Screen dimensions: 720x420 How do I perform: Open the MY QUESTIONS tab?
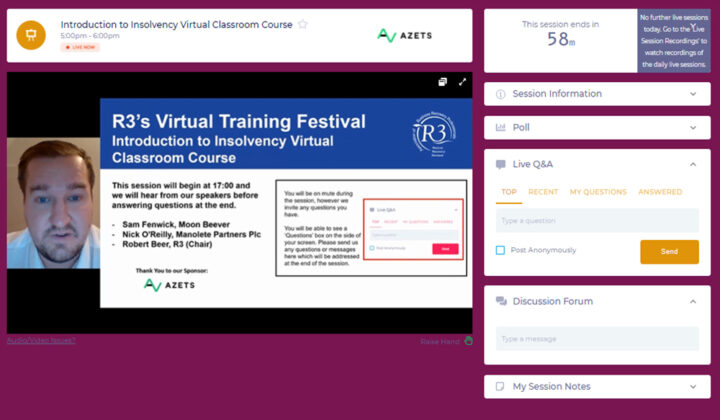598,192
